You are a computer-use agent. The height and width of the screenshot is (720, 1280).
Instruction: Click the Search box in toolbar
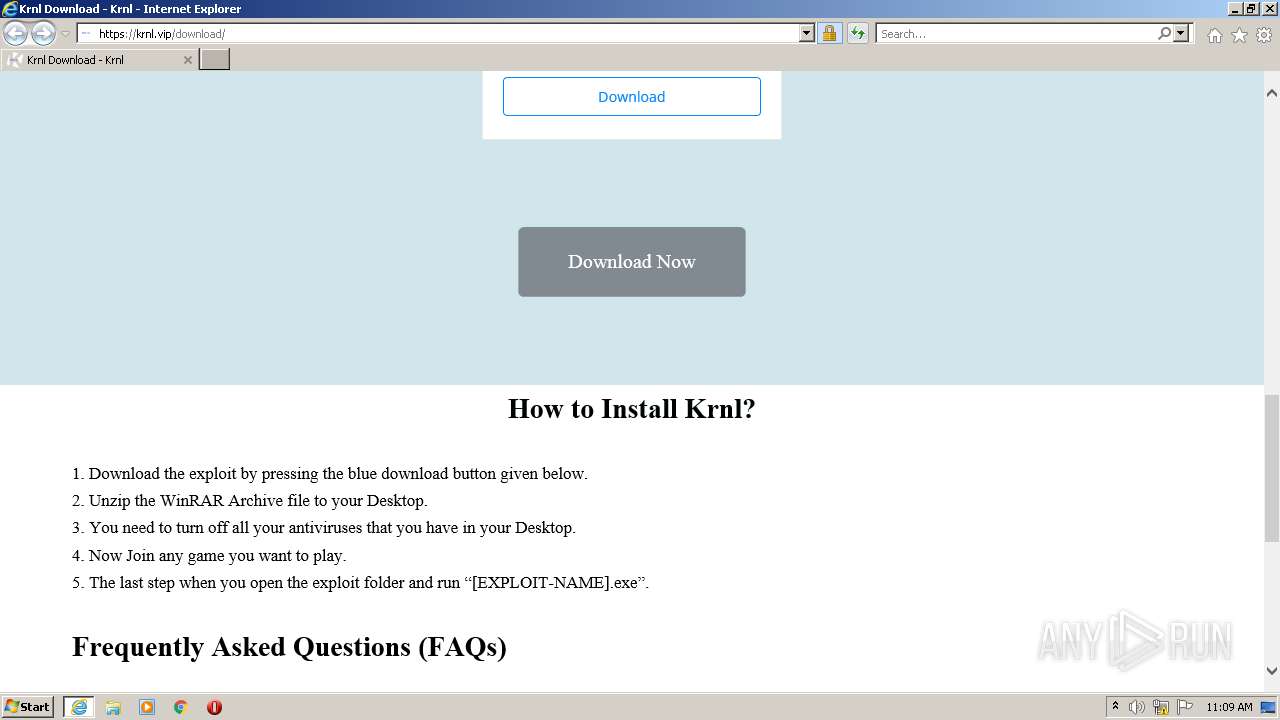click(x=1015, y=33)
